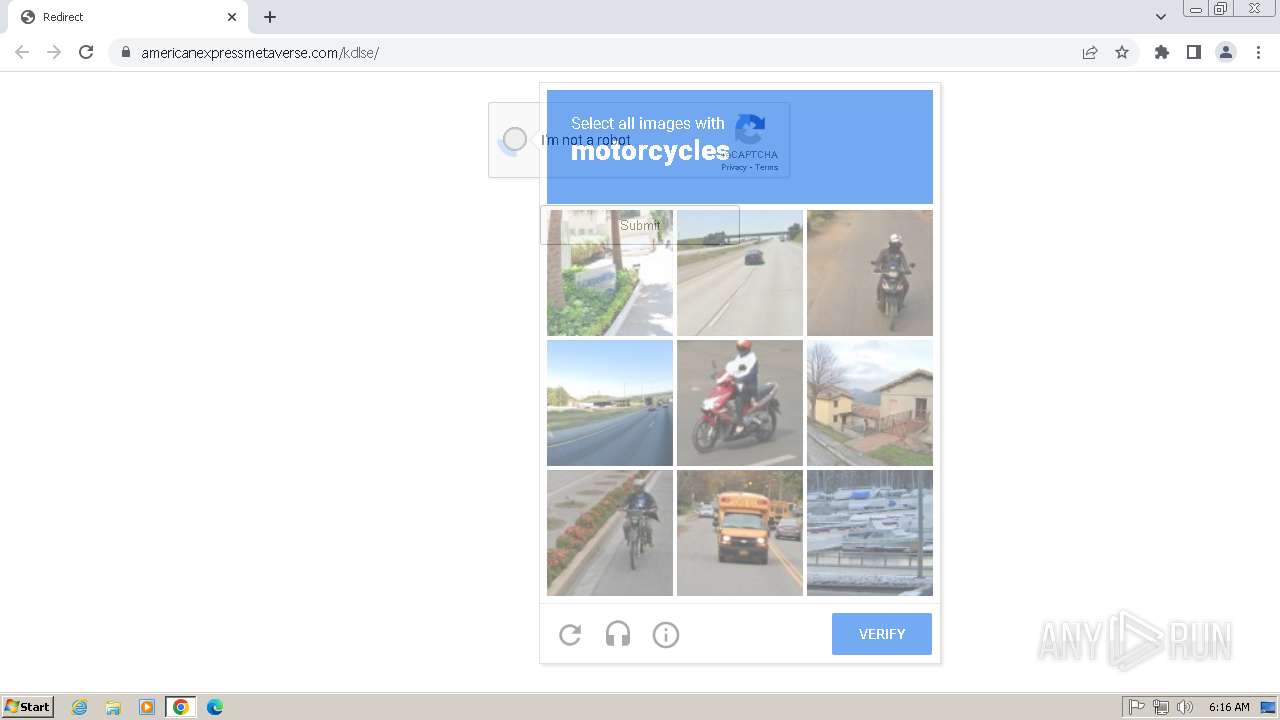Launch Internet Explorer from the taskbar
Image resolution: width=1280 pixels, height=720 pixels.
[x=79, y=707]
